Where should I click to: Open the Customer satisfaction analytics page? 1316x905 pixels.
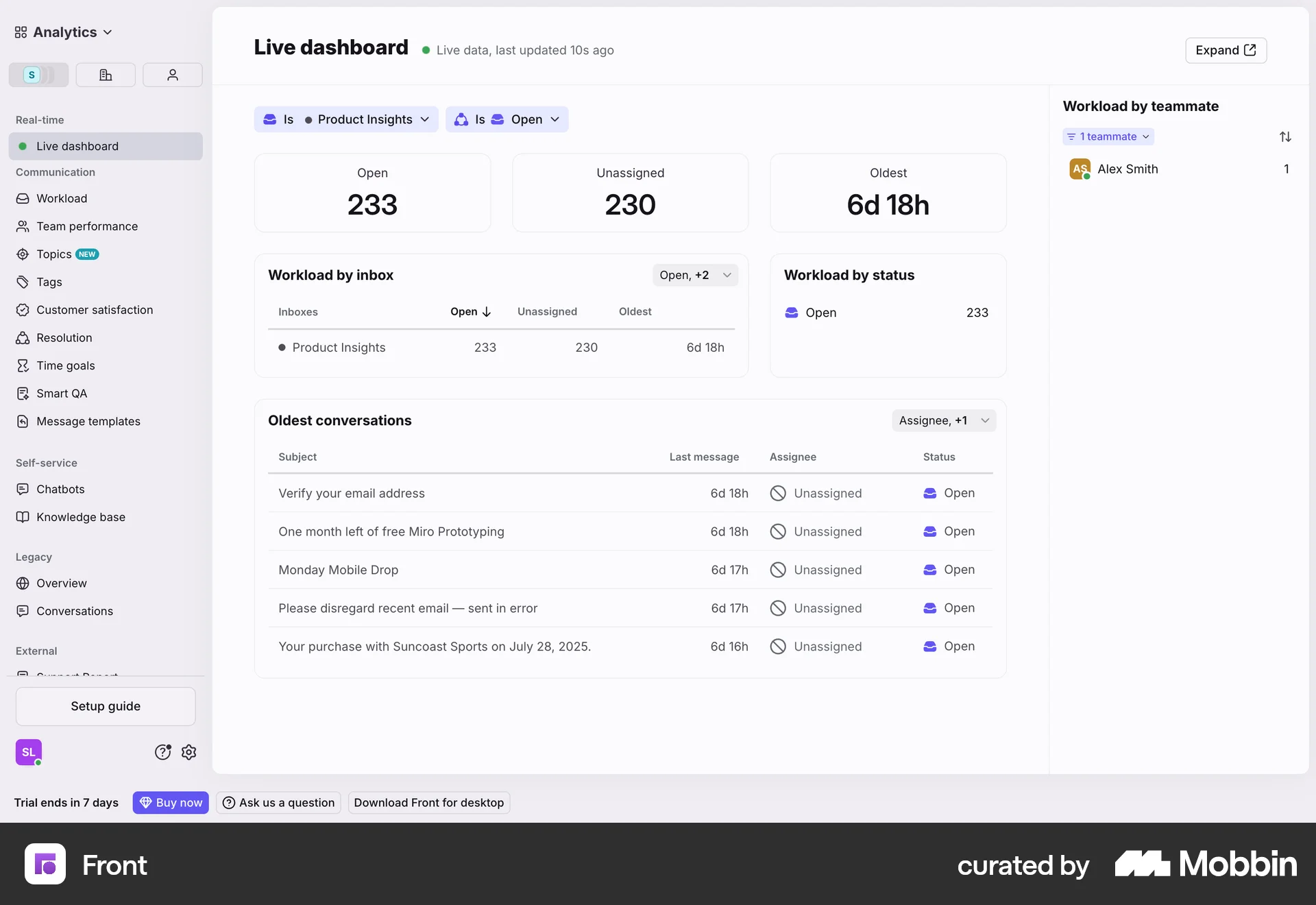[94, 310]
